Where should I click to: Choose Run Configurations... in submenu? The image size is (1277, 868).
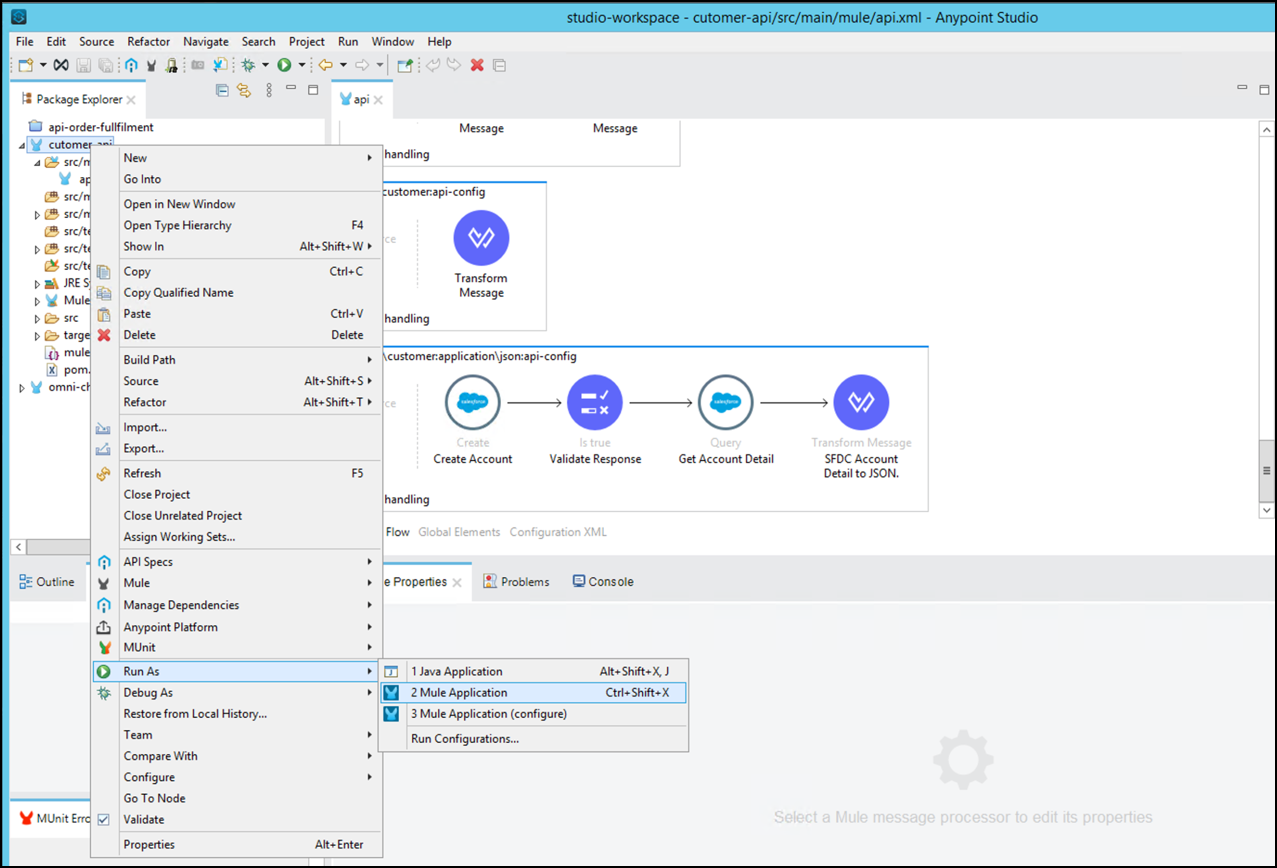(534, 739)
